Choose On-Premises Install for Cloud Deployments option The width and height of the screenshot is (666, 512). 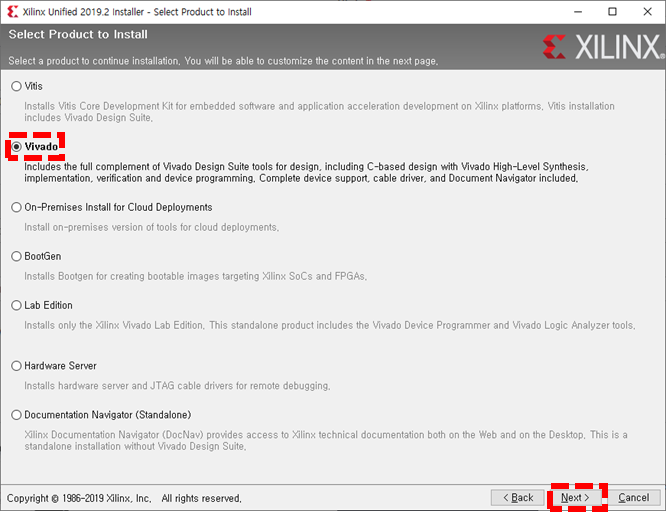pos(16,207)
